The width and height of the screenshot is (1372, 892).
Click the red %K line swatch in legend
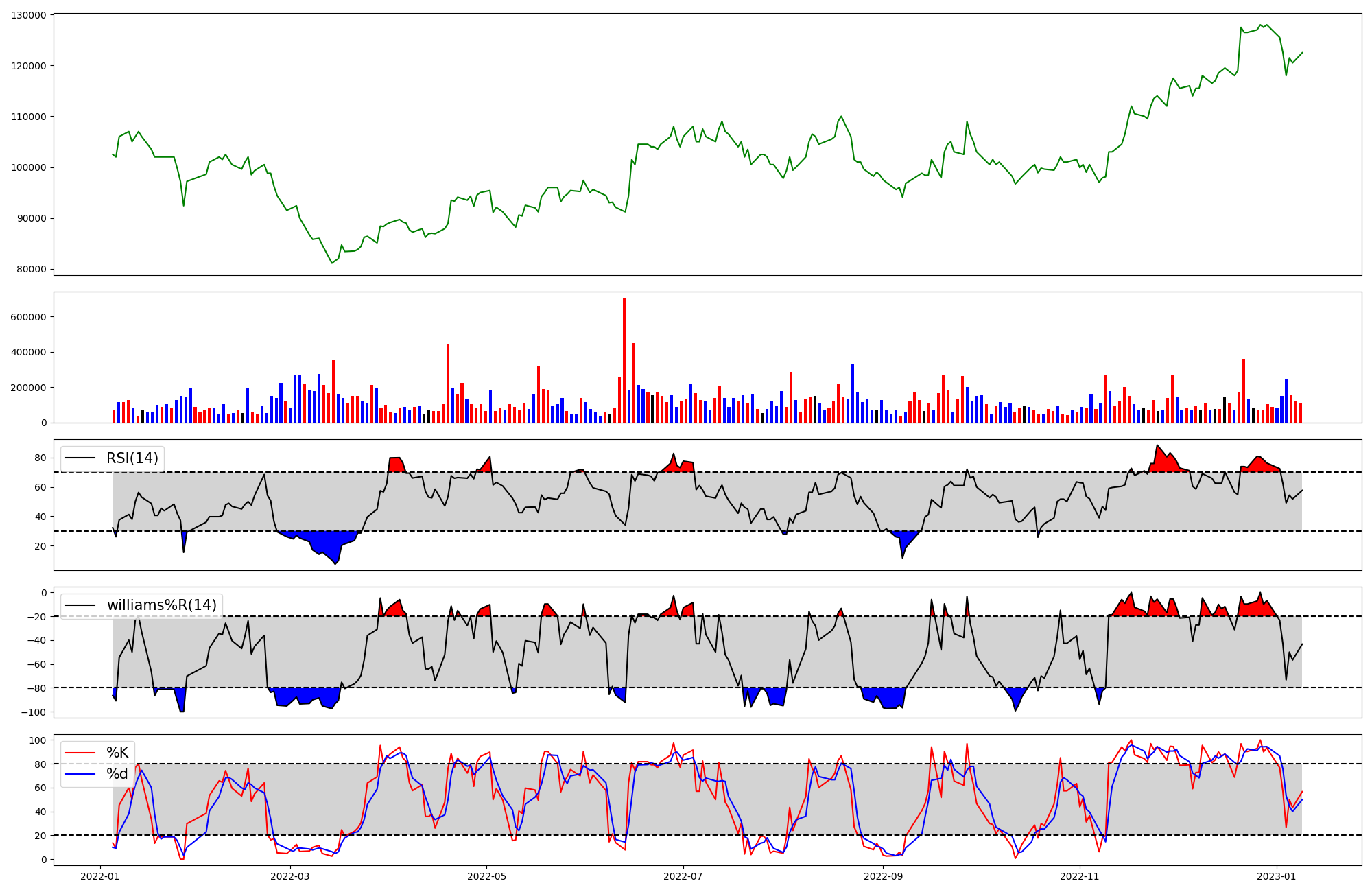click(x=82, y=753)
